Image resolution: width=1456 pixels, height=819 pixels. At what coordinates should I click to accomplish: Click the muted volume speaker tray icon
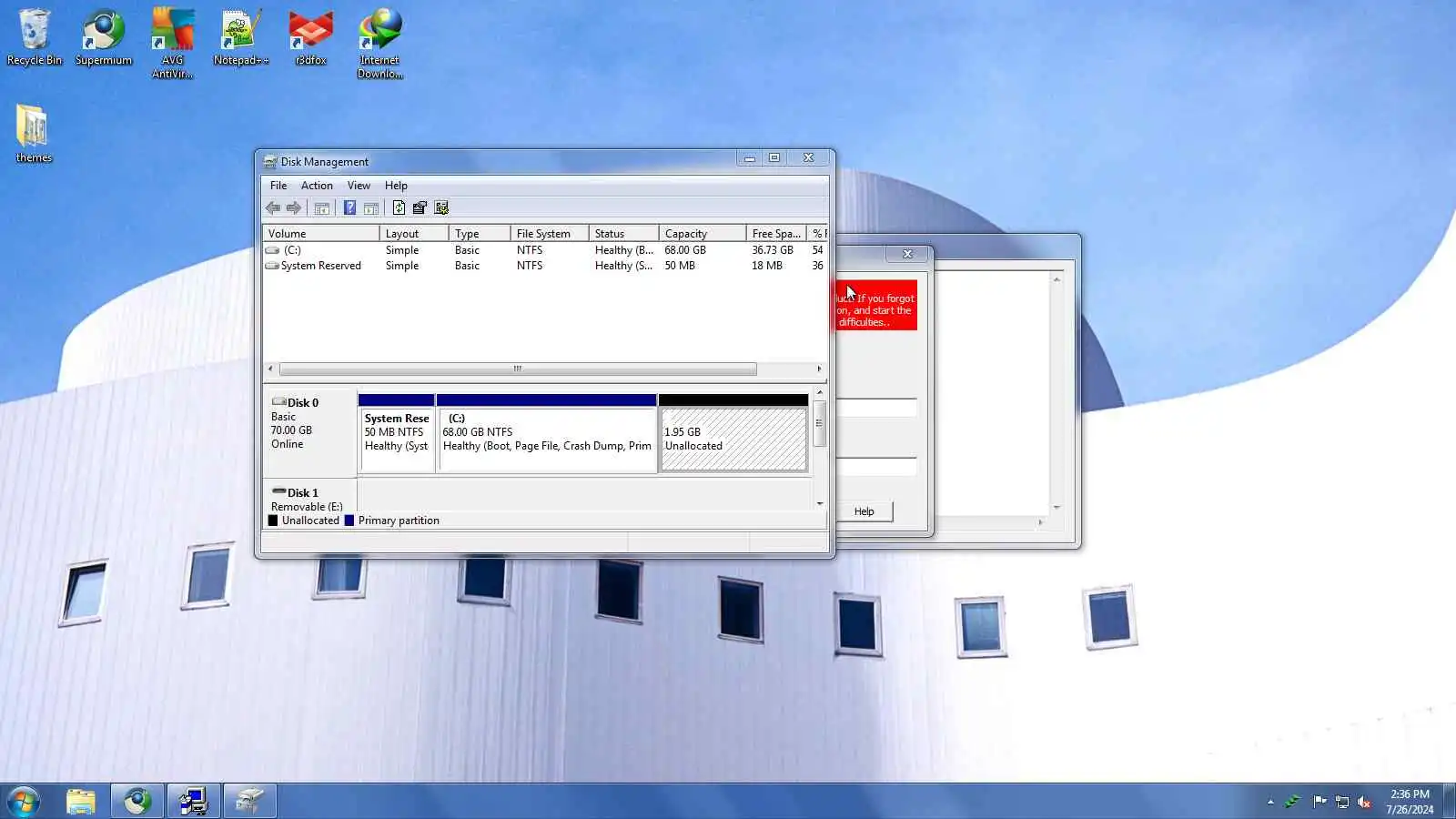[x=1364, y=802]
